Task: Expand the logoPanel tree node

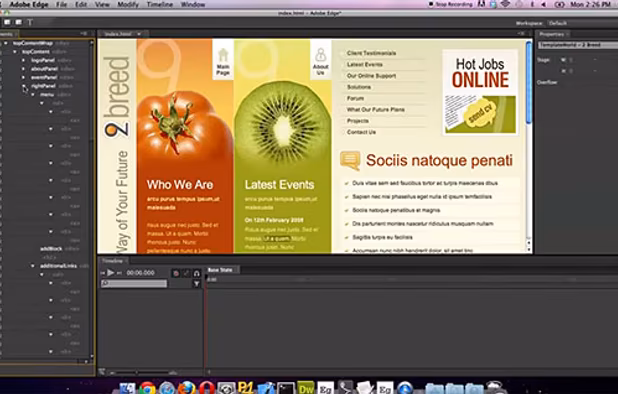Action: [x=24, y=60]
